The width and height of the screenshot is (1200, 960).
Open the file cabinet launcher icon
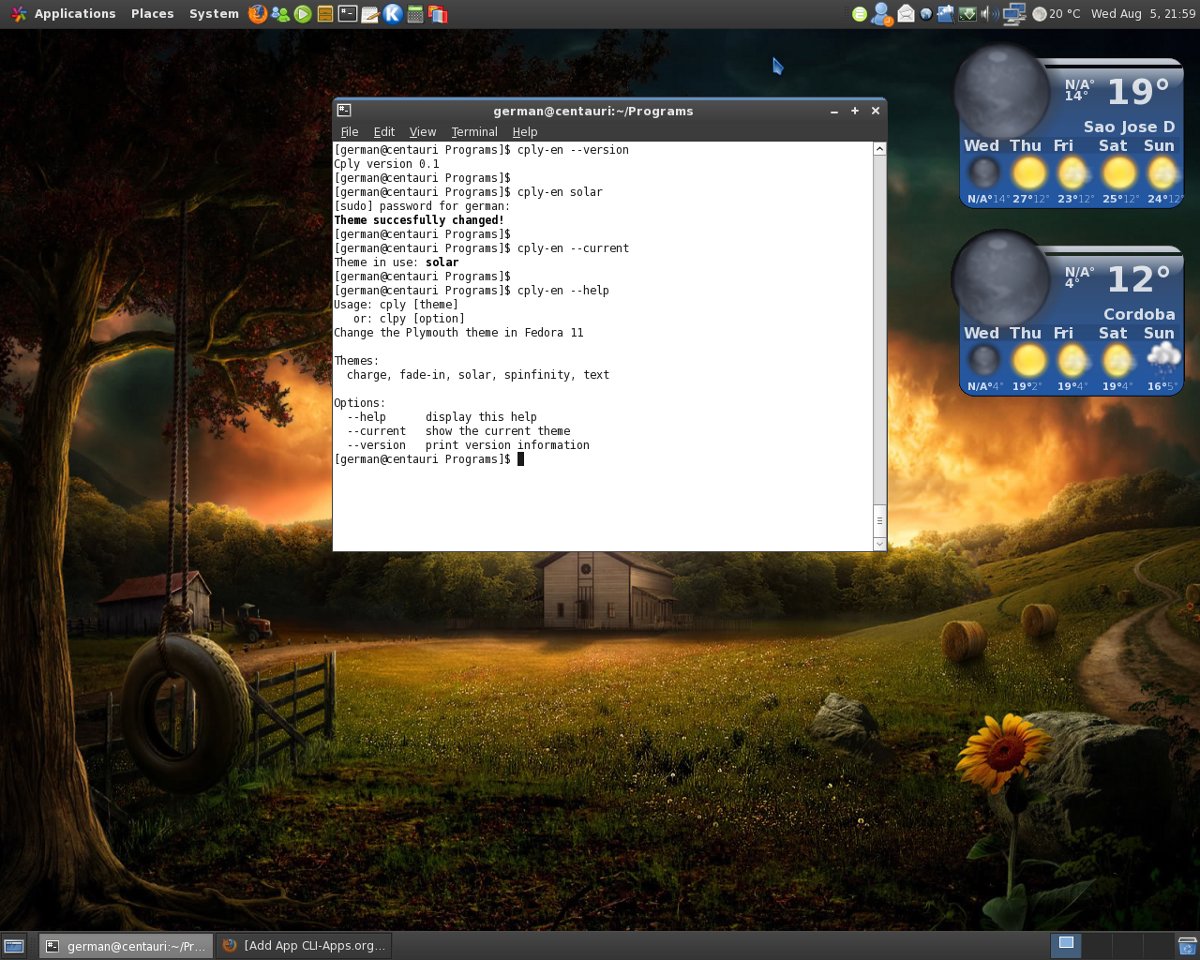coord(325,14)
